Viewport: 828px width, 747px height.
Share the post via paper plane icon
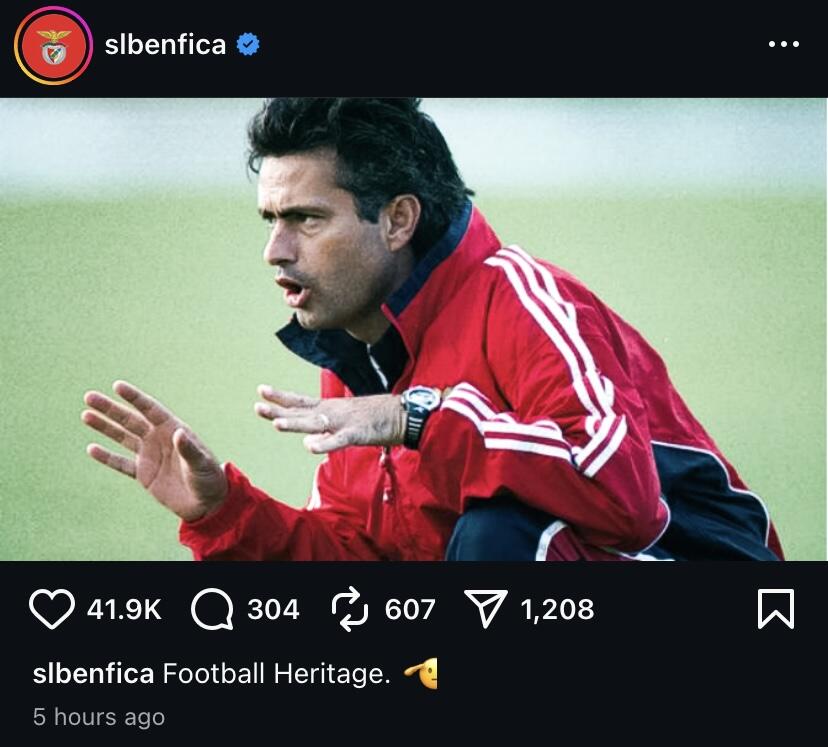coord(486,609)
